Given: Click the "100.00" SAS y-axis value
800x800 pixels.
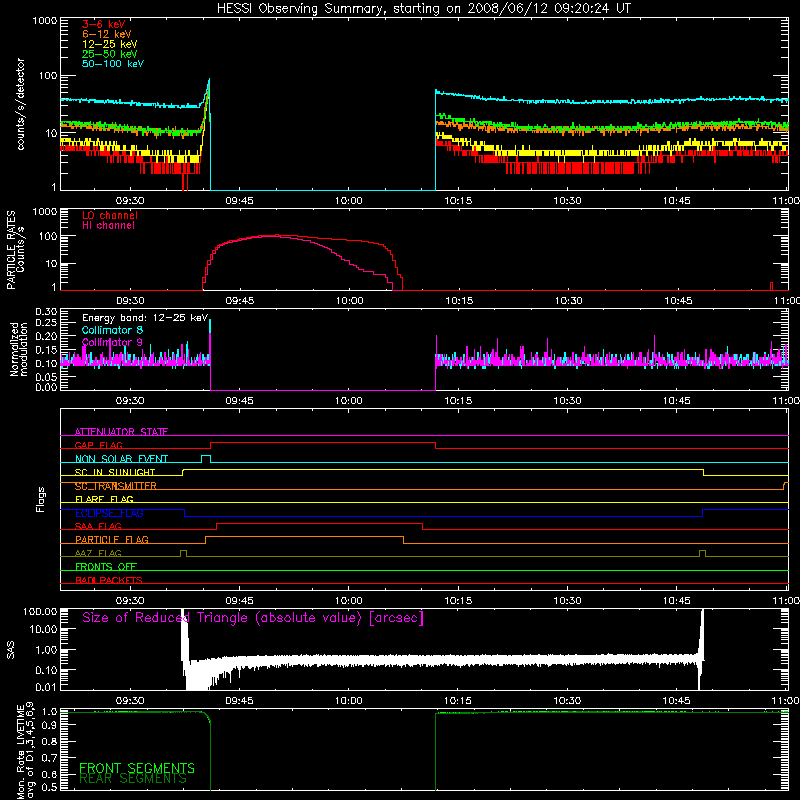Looking at the screenshot, I should point(40,611).
